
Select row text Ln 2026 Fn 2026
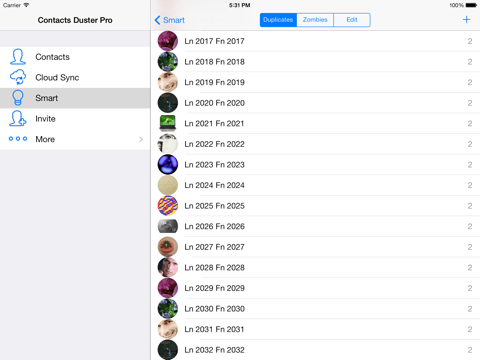coord(214,226)
